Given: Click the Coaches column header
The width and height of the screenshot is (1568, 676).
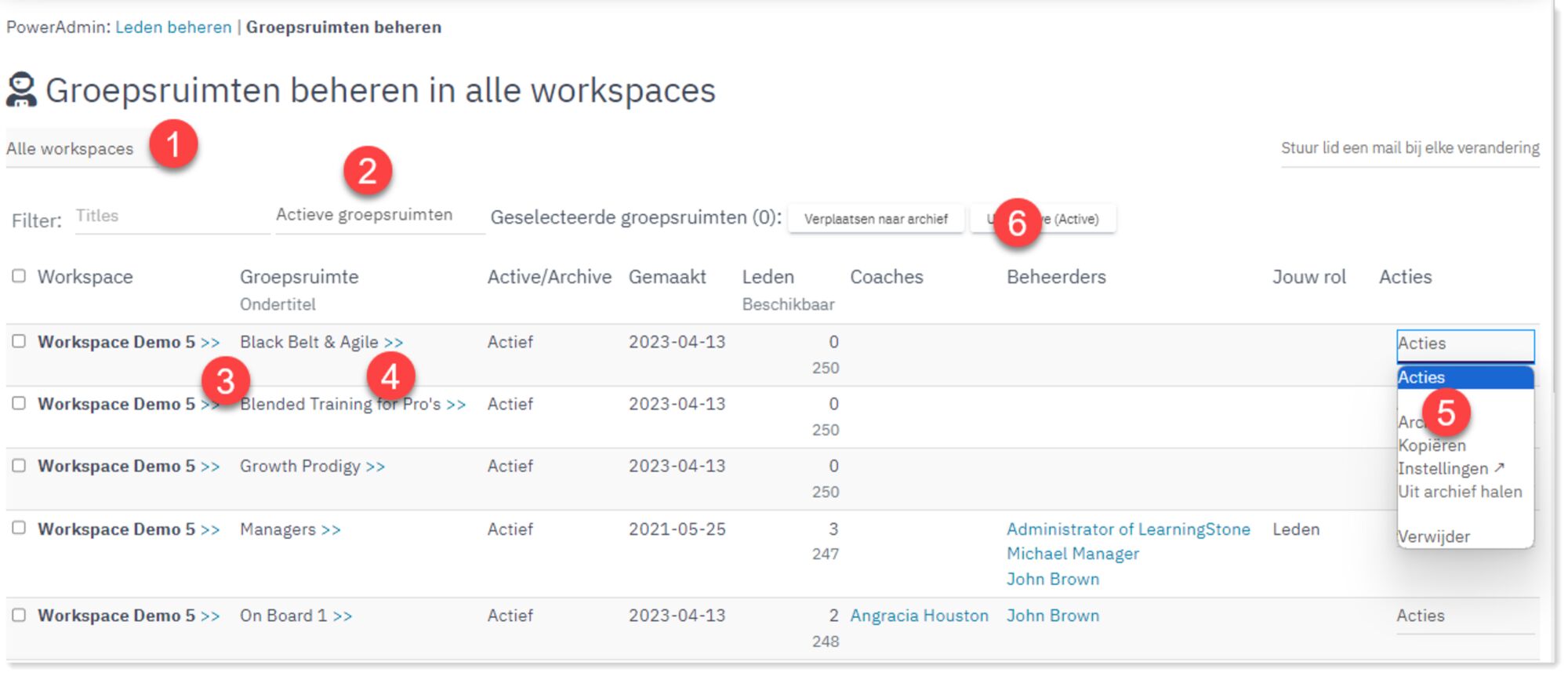Looking at the screenshot, I should pyautogui.click(x=887, y=277).
